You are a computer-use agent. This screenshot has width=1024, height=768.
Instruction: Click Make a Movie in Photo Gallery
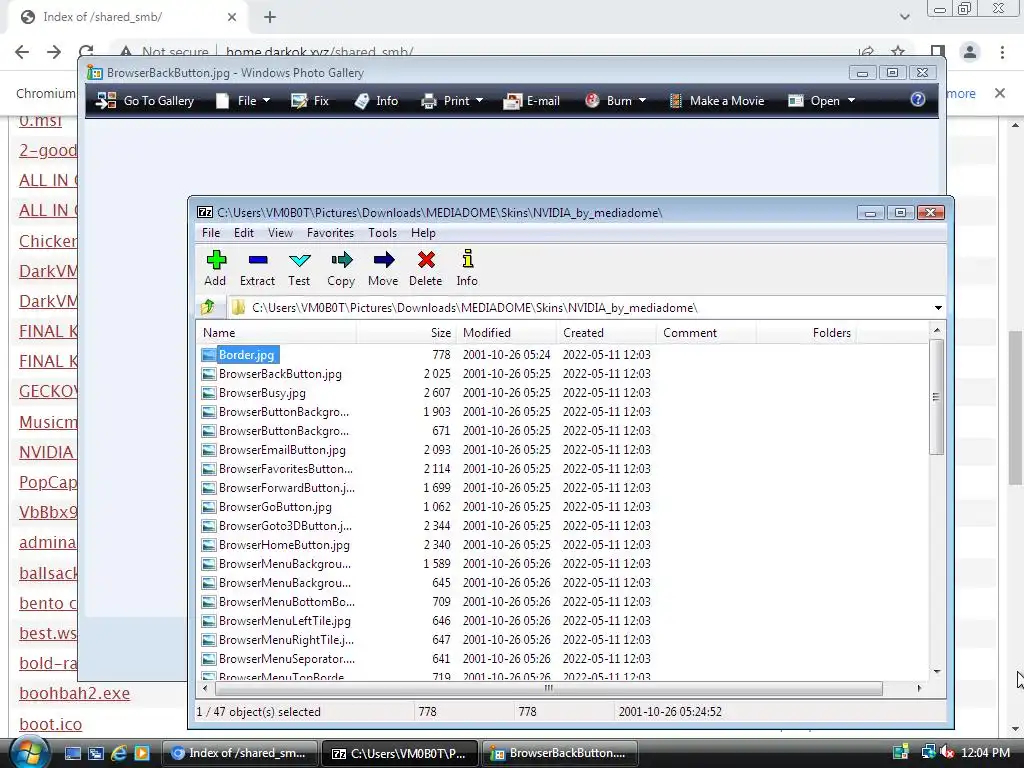pos(717,101)
